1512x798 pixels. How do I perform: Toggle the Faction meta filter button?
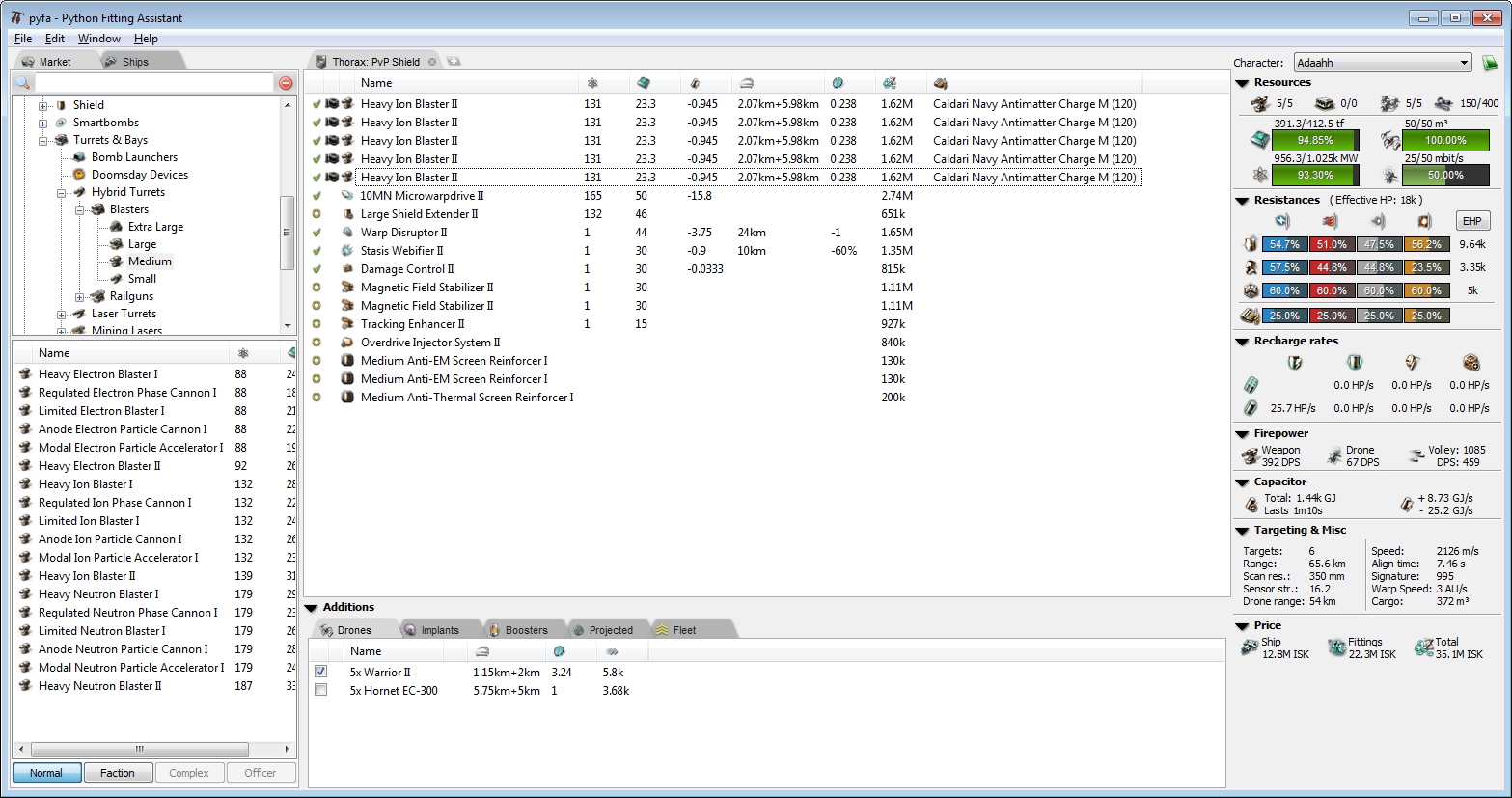pos(118,773)
